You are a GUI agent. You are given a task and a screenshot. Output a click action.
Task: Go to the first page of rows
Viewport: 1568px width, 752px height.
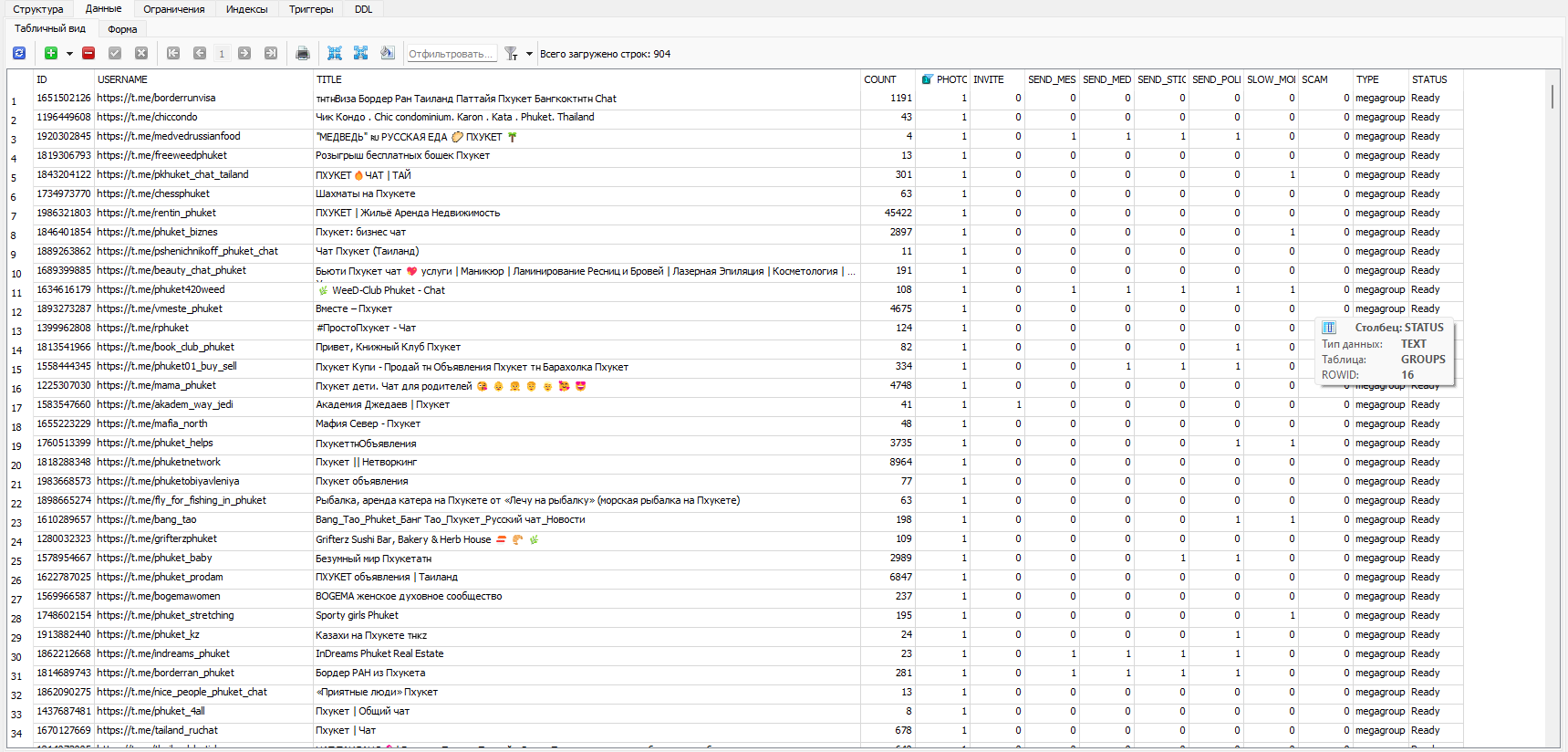tap(173, 54)
